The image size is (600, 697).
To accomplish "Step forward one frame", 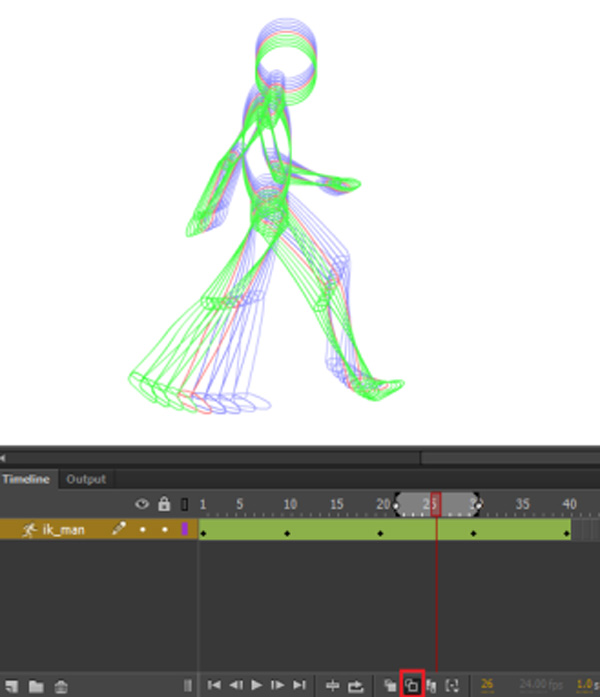I will point(278,685).
